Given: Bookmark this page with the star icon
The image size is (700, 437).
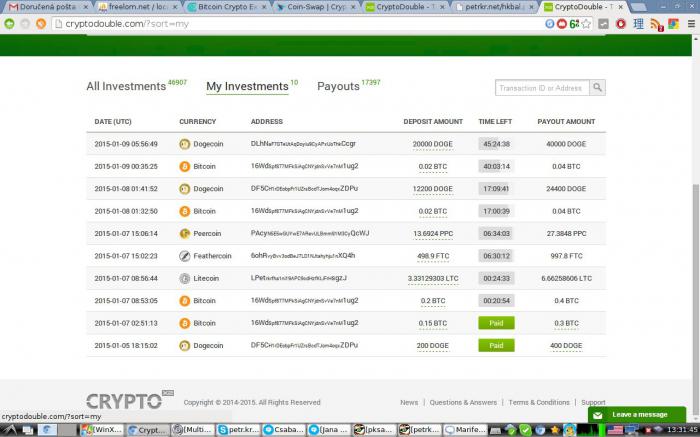Looking at the screenshot, I should [586, 24].
